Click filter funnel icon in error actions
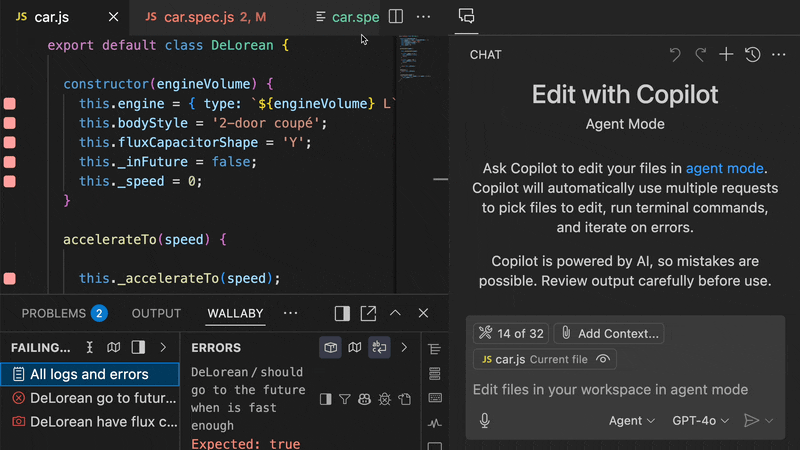The height and width of the screenshot is (450, 800). pyautogui.click(x=345, y=399)
